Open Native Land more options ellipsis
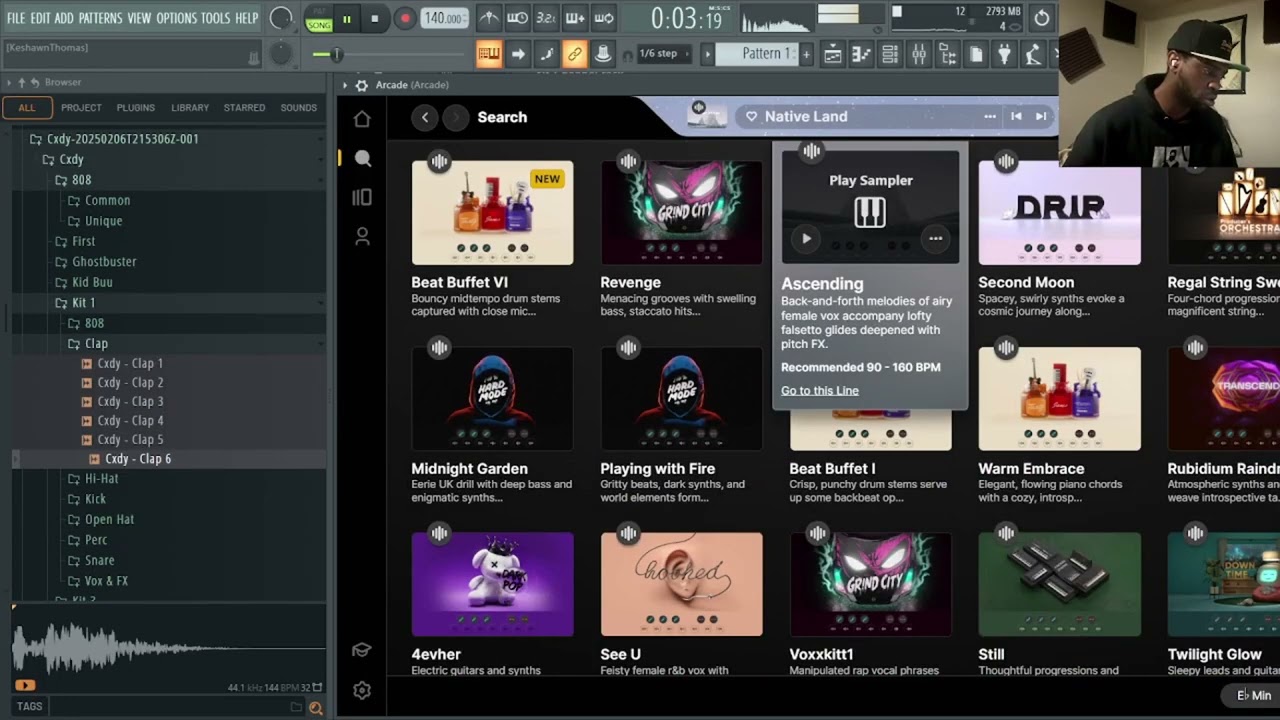This screenshot has width=1280, height=720. pos(989,116)
